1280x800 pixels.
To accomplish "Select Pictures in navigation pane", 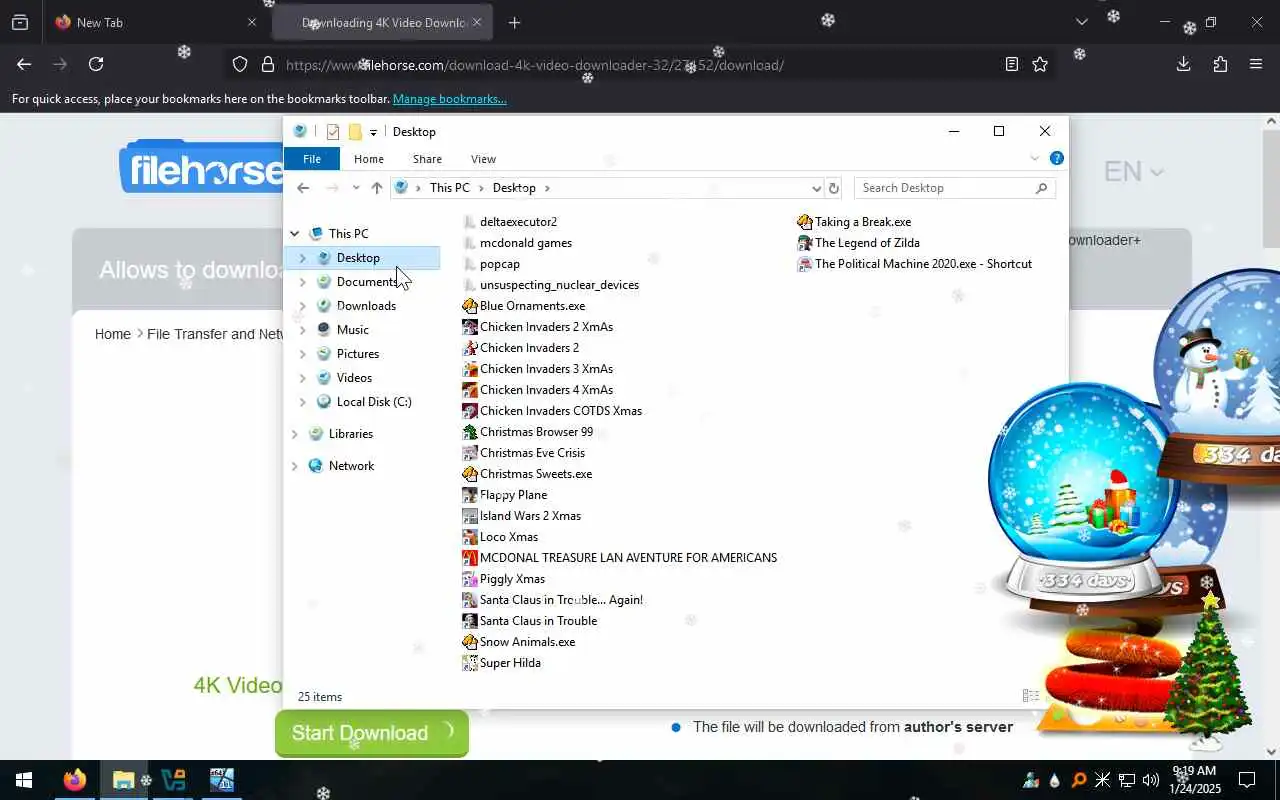I will pyautogui.click(x=358, y=354).
